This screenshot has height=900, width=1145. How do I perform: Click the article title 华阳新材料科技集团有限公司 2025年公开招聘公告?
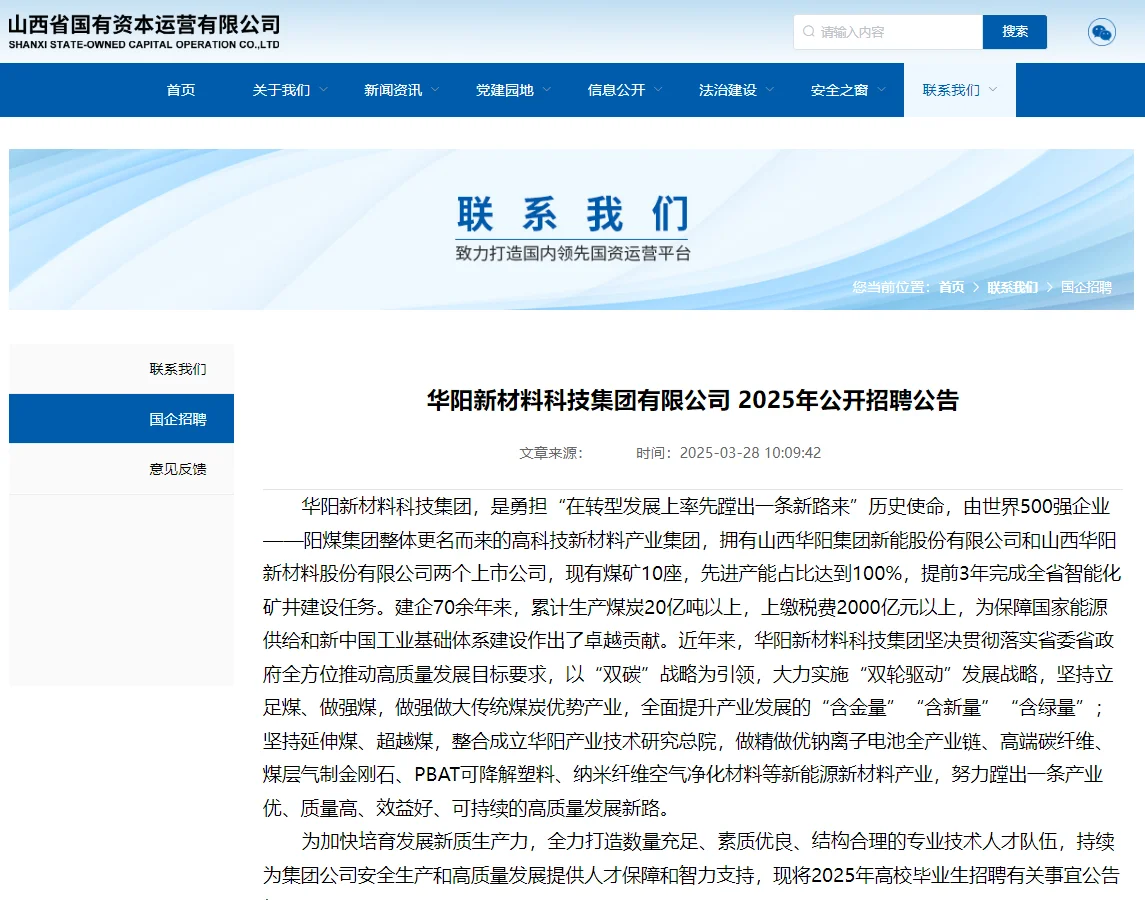click(692, 400)
